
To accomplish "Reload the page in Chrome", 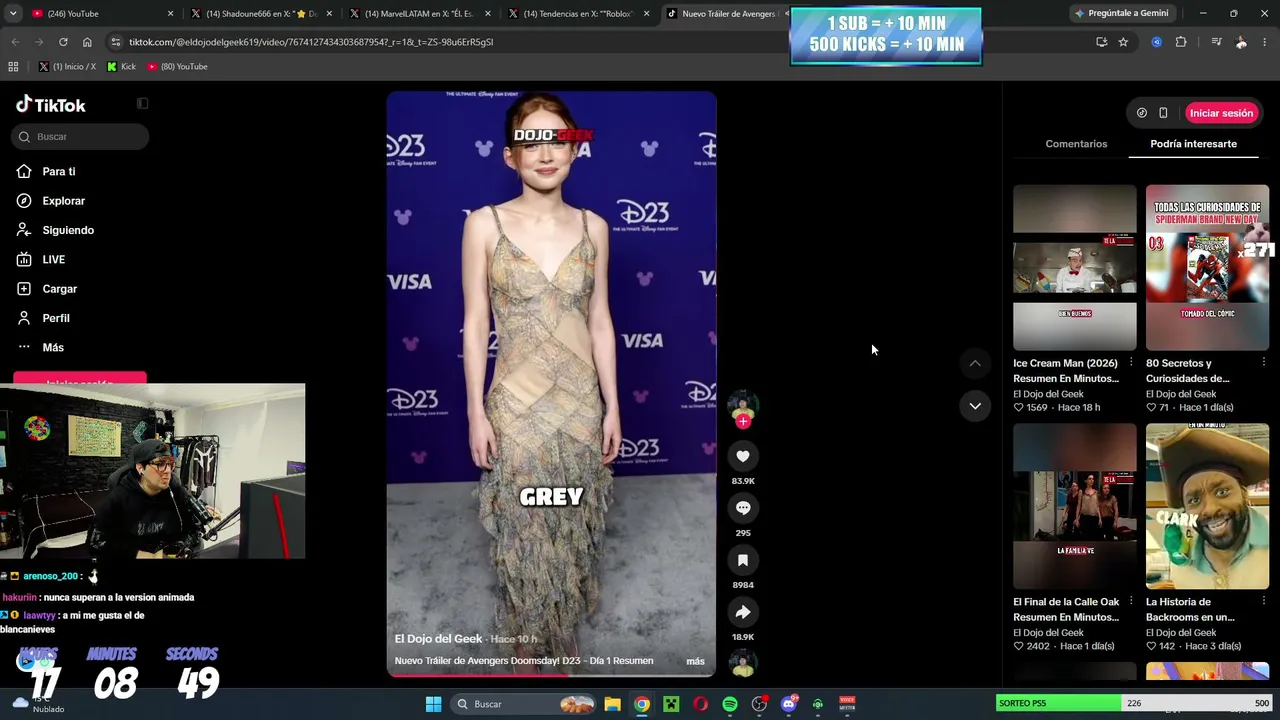I will pyautogui.click(x=63, y=42).
